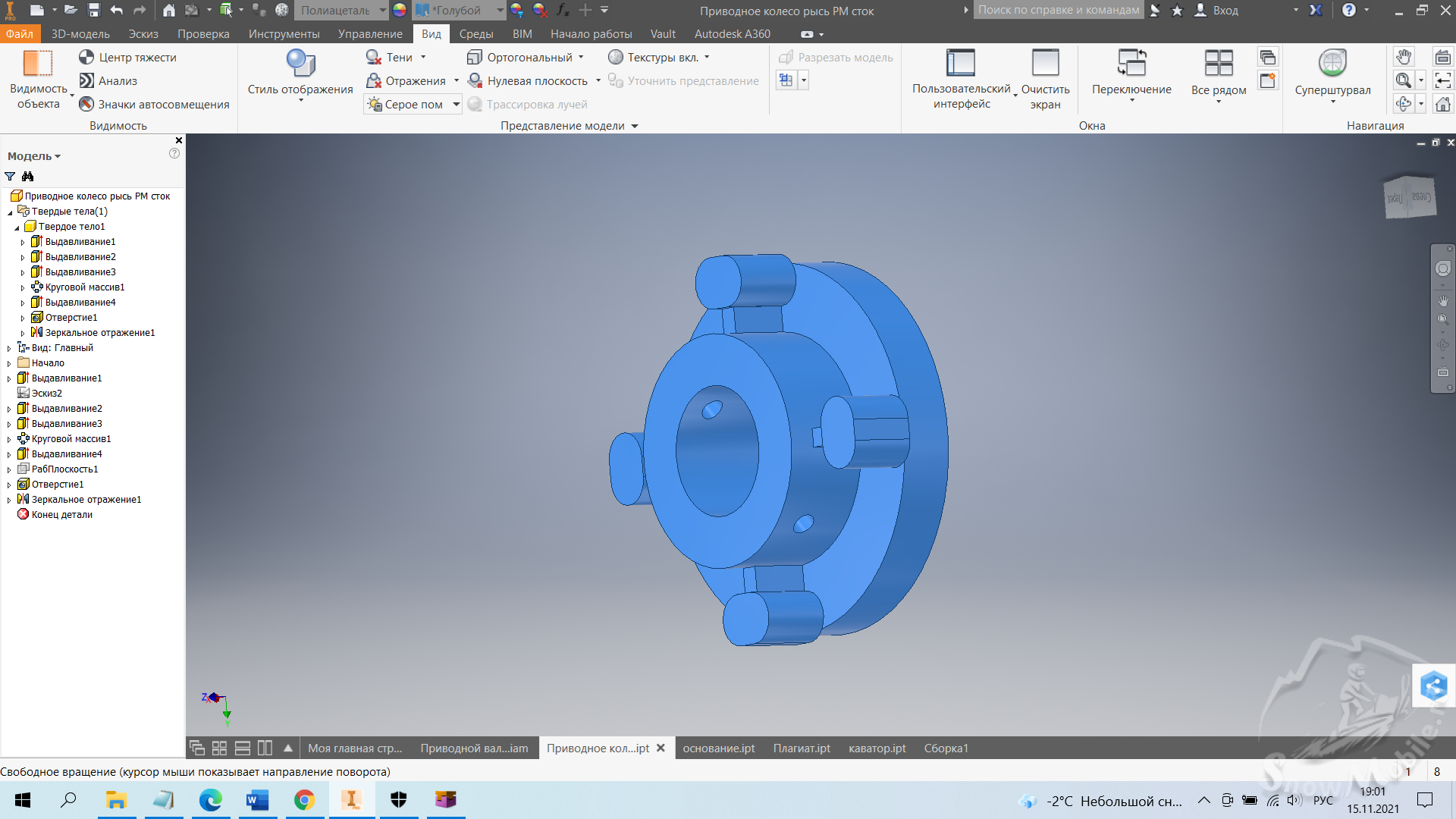Select Ортогональный projection mode
This screenshot has width=1456, height=819.
click(x=520, y=58)
